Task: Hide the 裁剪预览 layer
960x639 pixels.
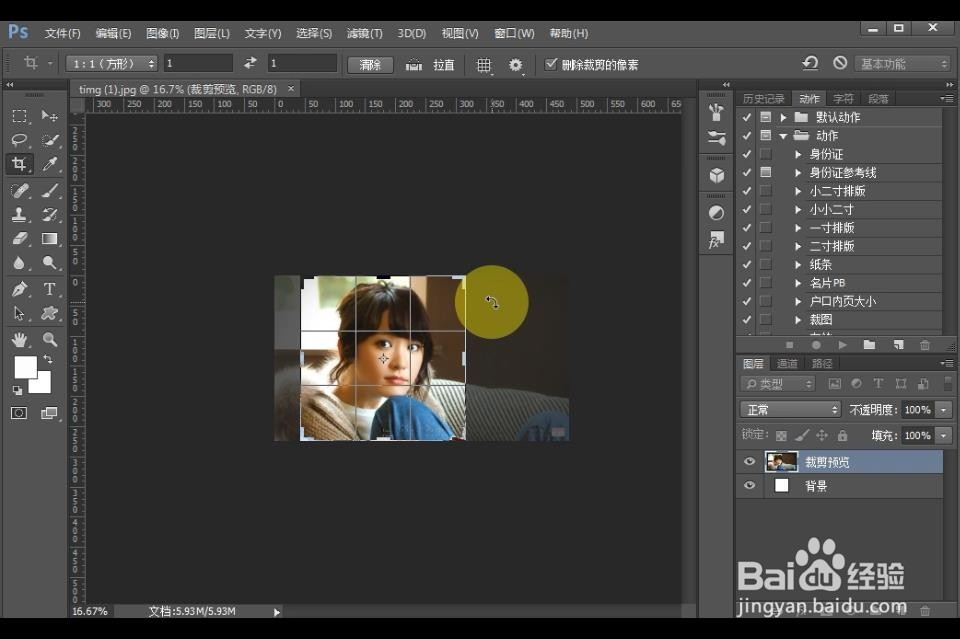Action: [x=749, y=462]
